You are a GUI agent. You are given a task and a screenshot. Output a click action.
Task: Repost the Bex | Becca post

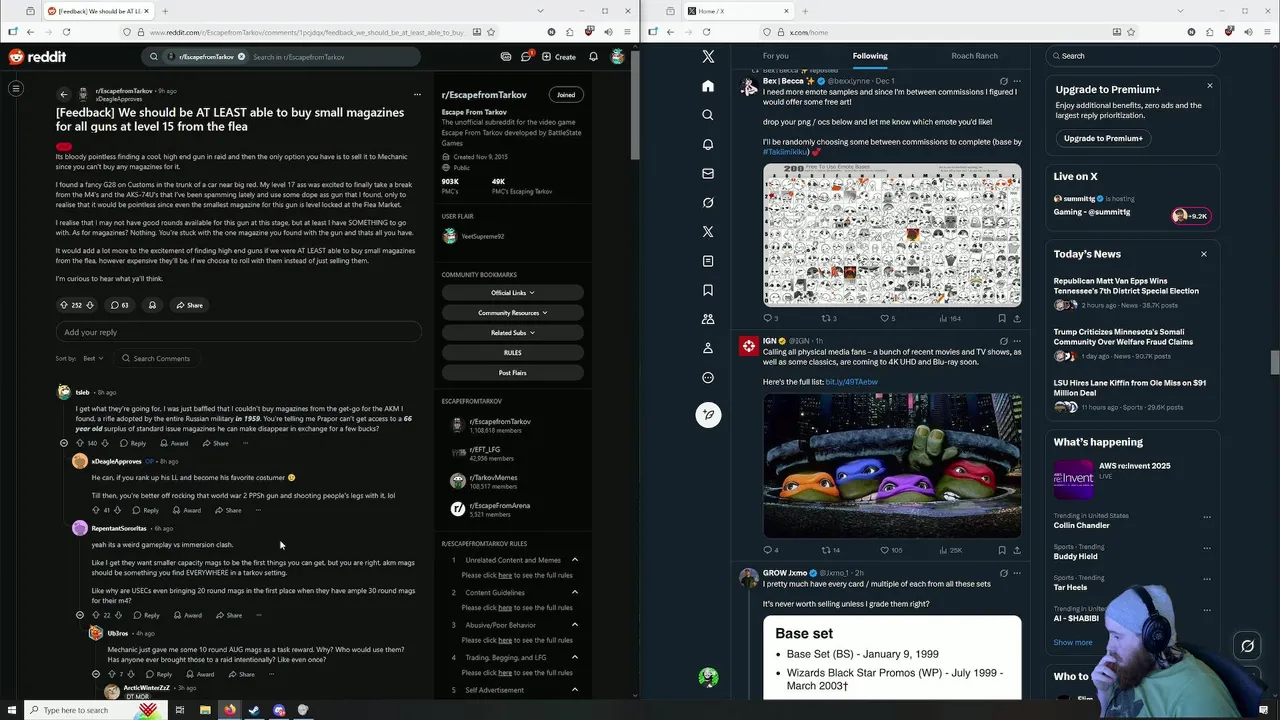[827, 318]
